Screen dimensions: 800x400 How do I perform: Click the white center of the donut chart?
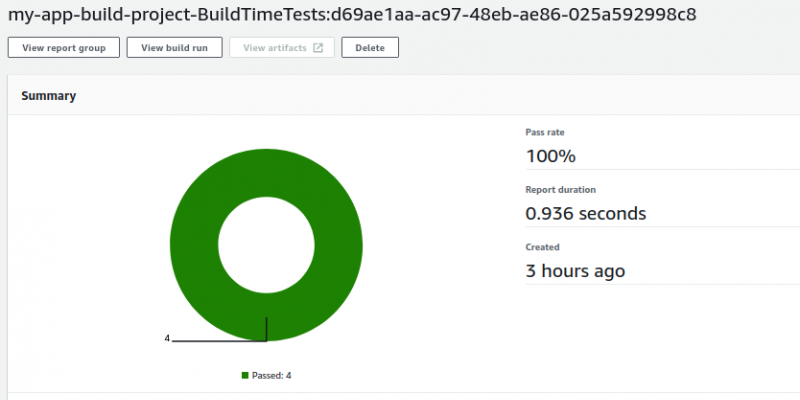[x=266, y=245]
